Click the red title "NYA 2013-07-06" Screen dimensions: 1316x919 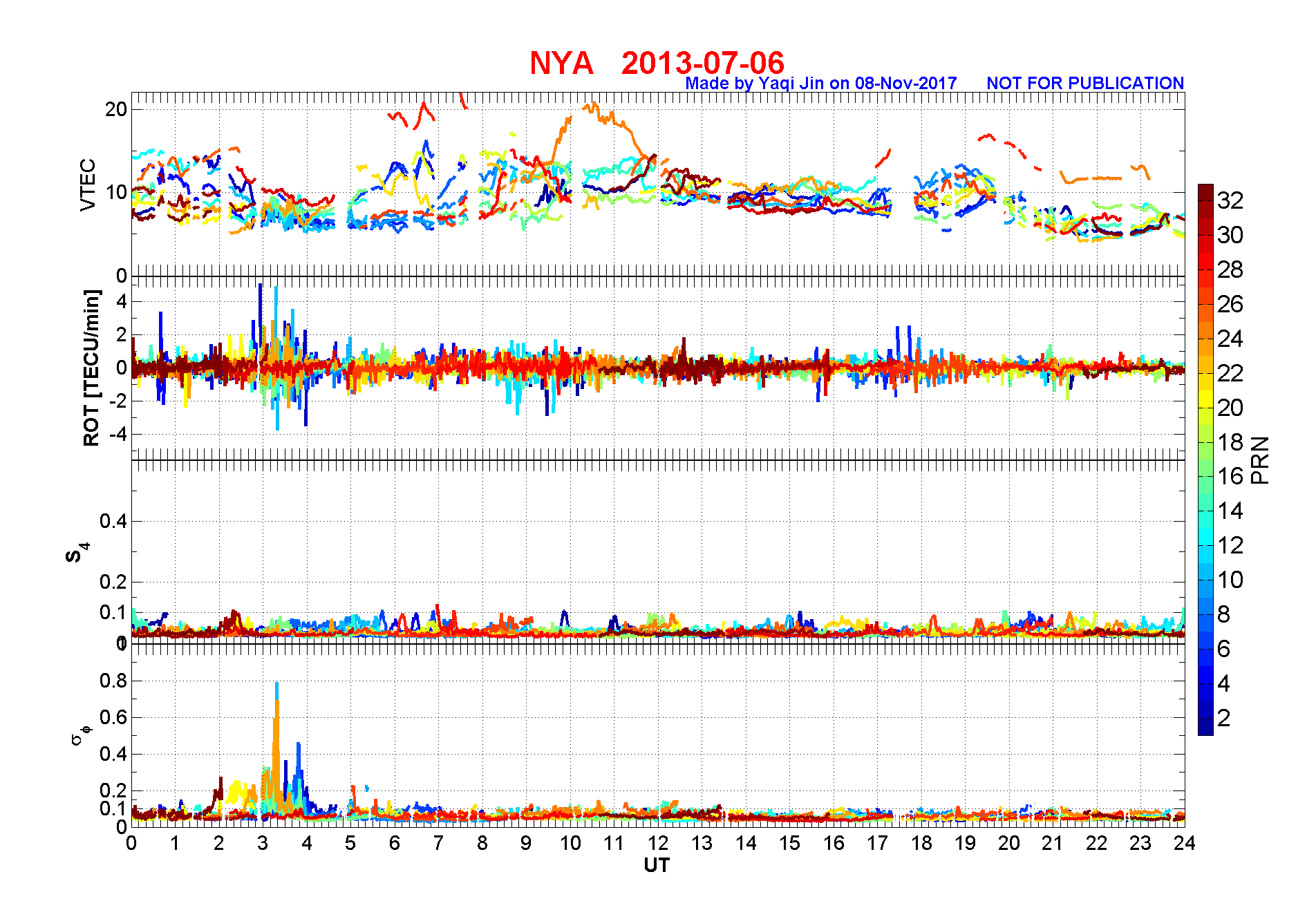657,63
